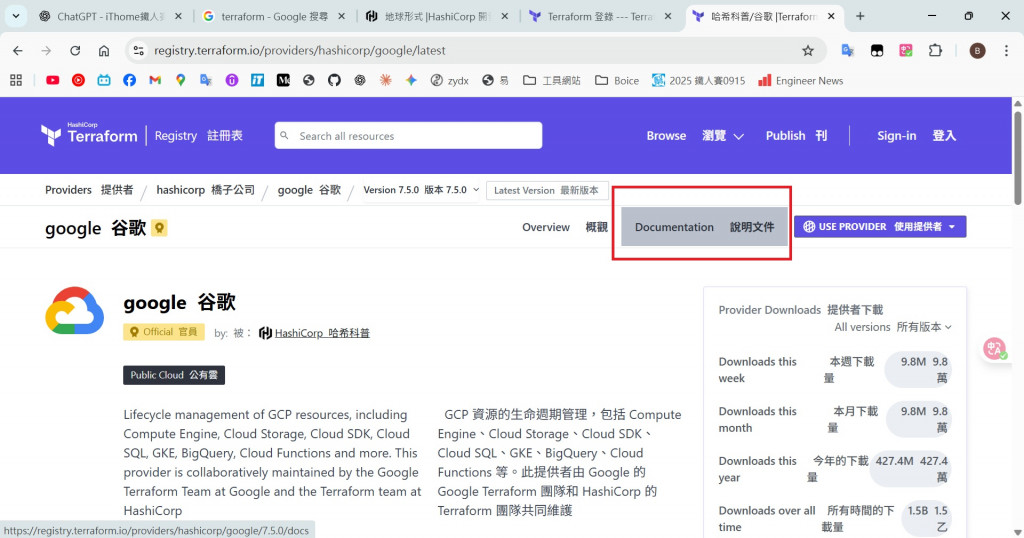The image size is (1024, 538).
Task: Open the Engineer News bookmark
Action: click(800, 80)
